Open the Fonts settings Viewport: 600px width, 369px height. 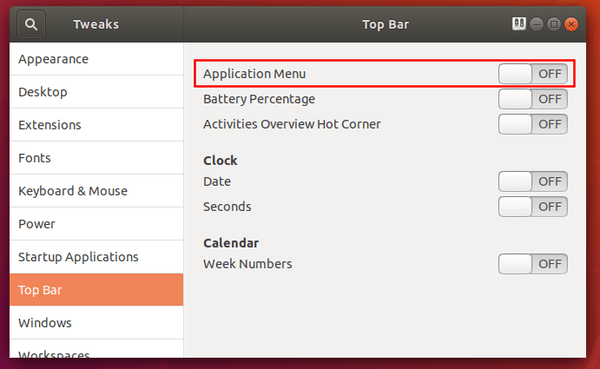96,158
